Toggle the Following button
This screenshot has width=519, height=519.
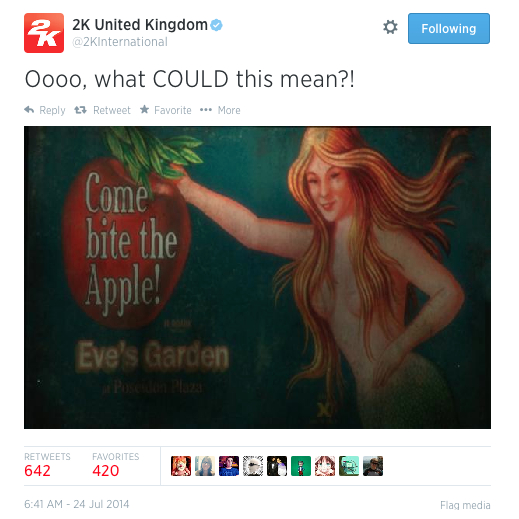tap(449, 29)
